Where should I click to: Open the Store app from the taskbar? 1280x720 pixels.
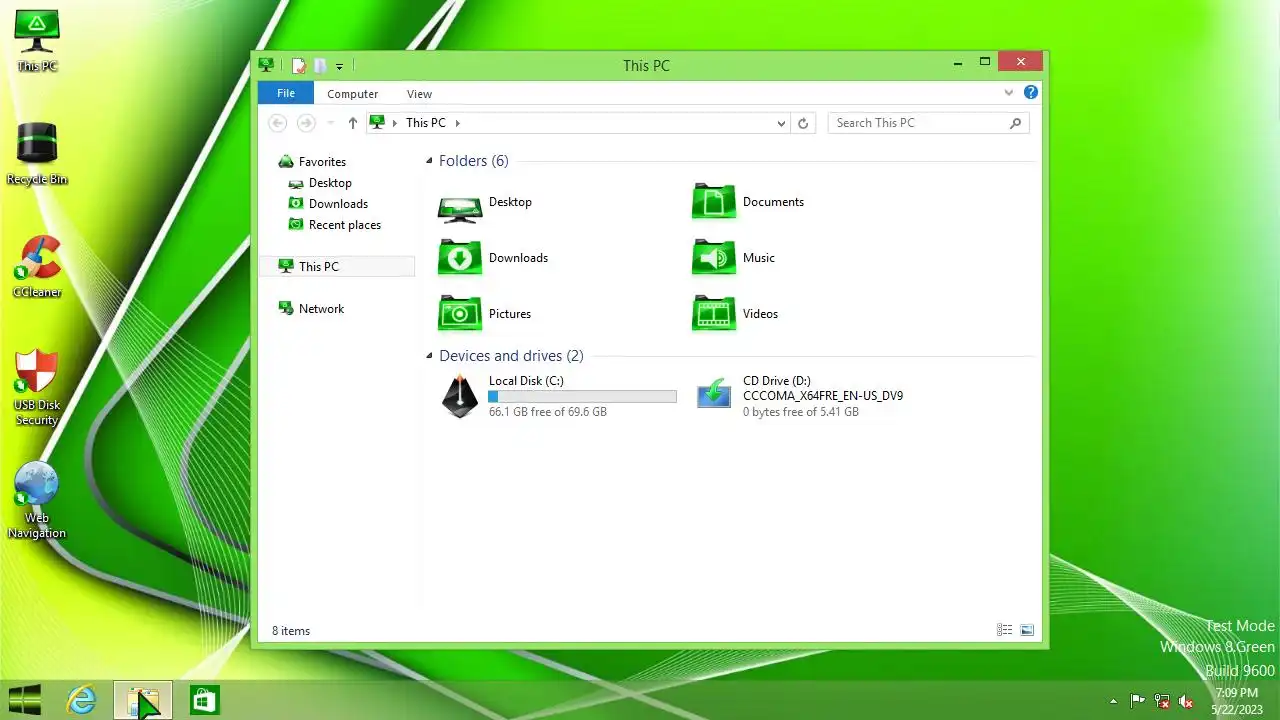pos(204,700)
